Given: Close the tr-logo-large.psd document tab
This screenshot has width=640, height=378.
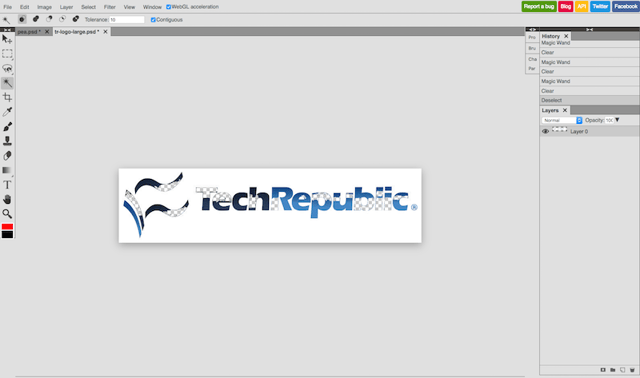Looking at the screenshot, I should pyautogui.click(x=105, y=32).
